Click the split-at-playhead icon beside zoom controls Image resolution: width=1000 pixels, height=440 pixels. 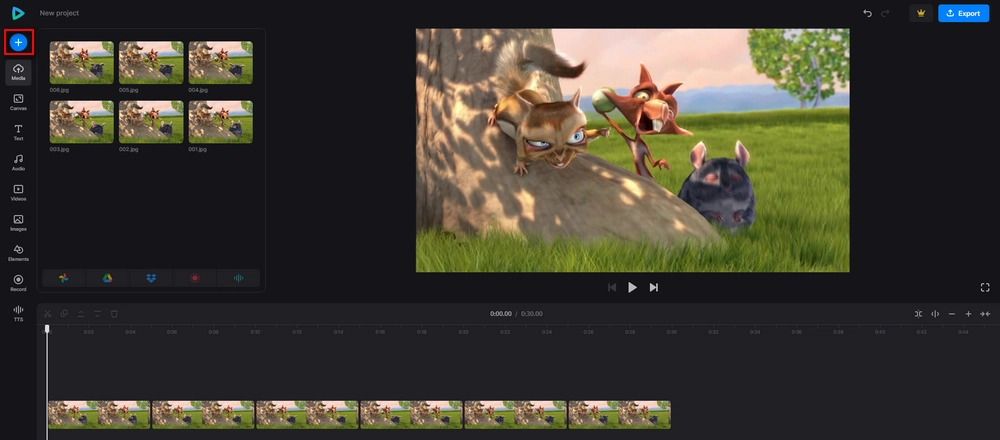coord(935,314)
